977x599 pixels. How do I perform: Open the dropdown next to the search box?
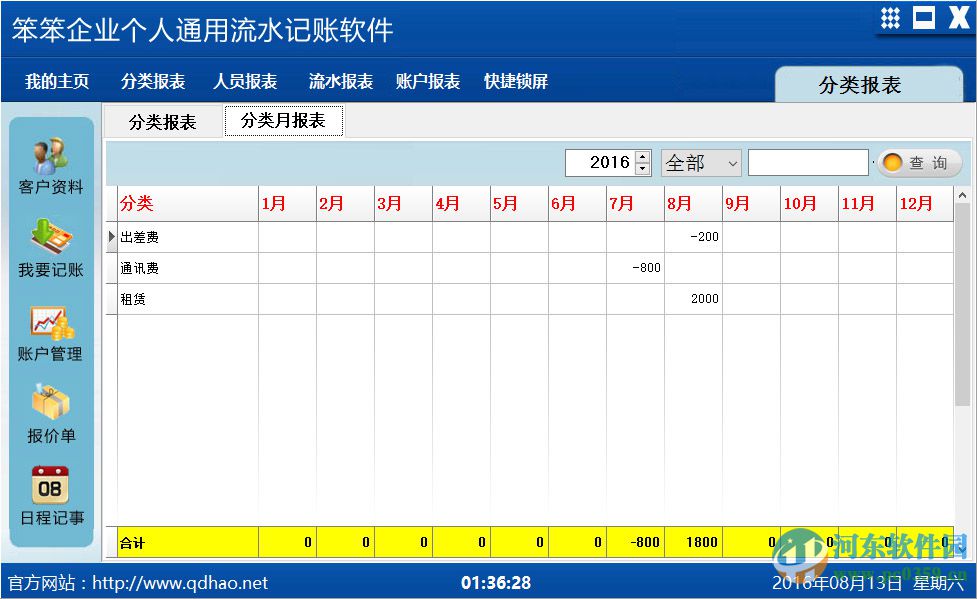732,162
